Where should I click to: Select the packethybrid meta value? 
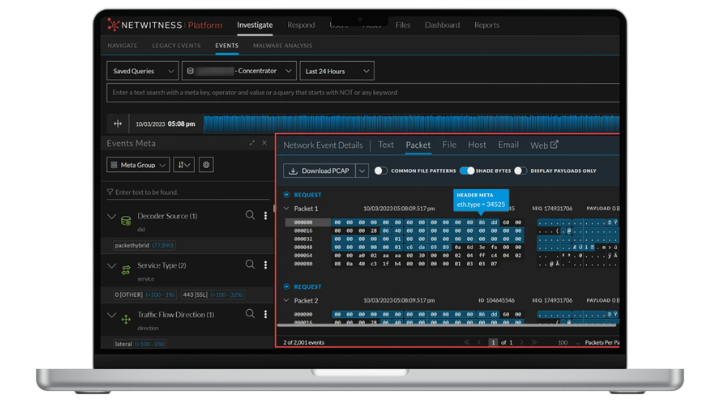point(144,245)
